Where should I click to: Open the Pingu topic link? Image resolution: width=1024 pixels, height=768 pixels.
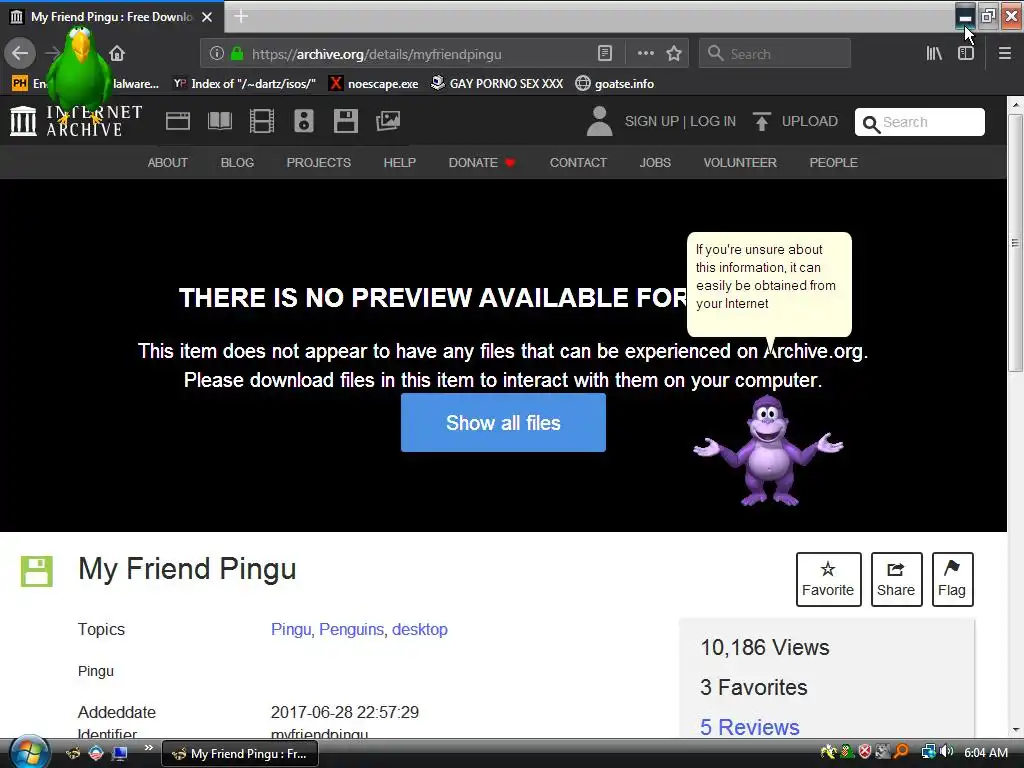291,630
